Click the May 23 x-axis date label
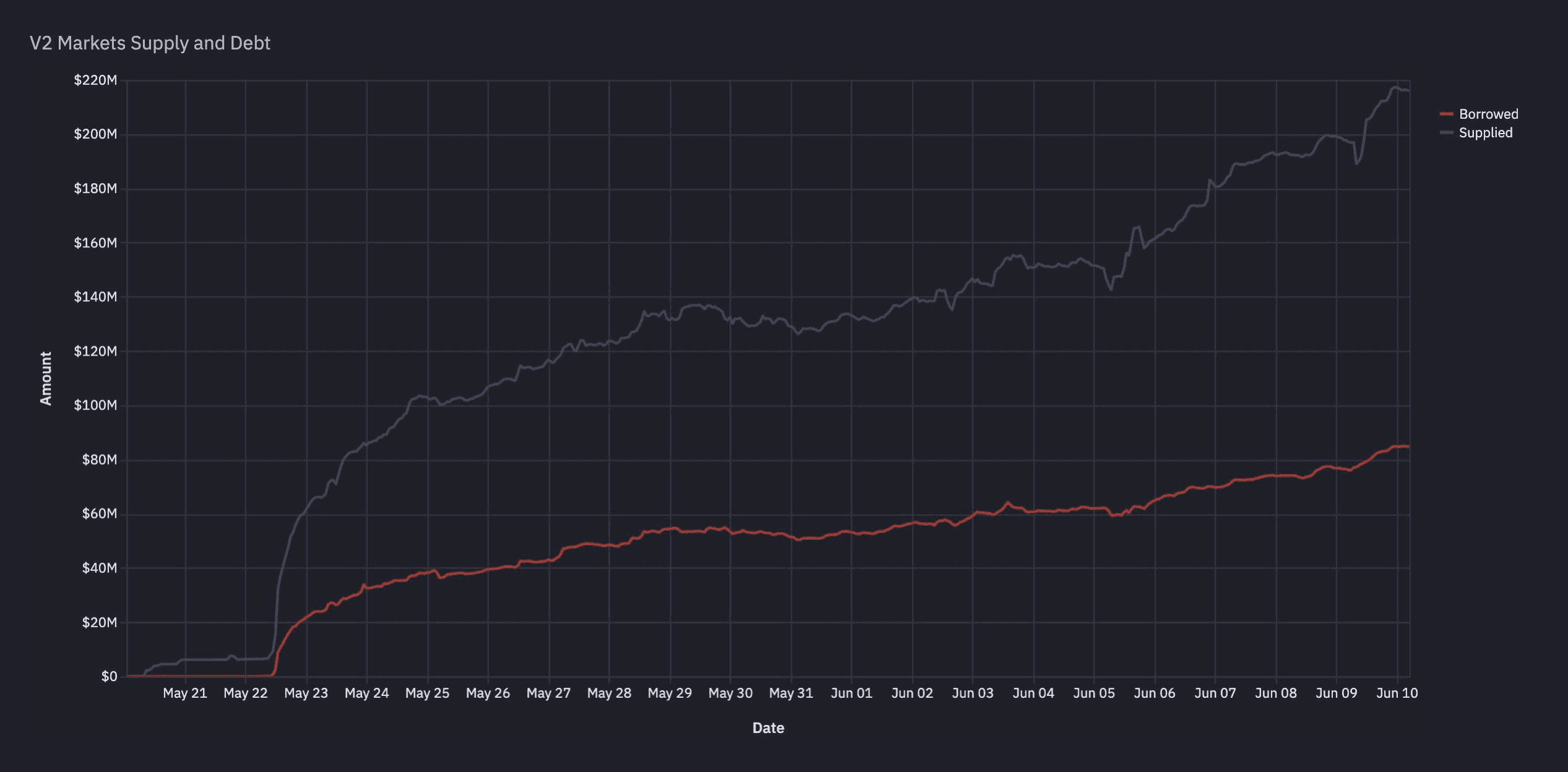The height and width of the screenshot is (772, 1568). tap(306, 693)
